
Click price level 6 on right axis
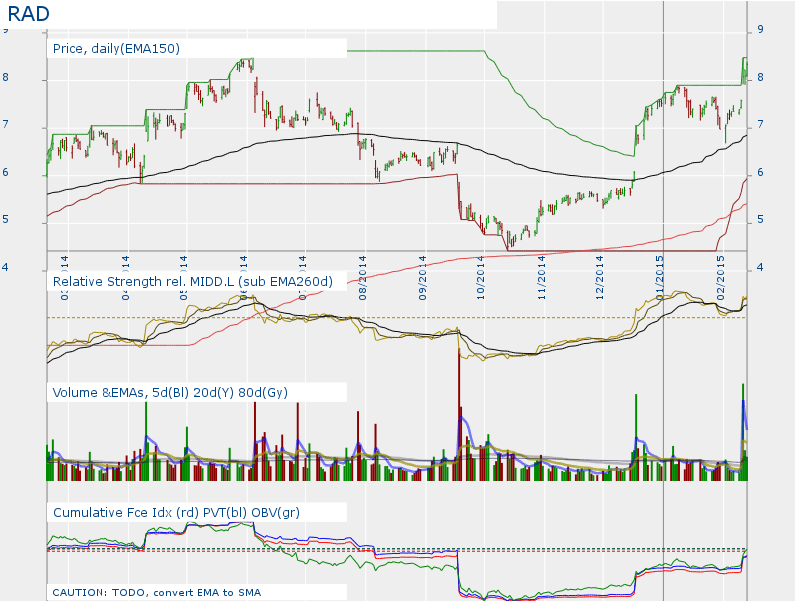[x=761, y=172]
